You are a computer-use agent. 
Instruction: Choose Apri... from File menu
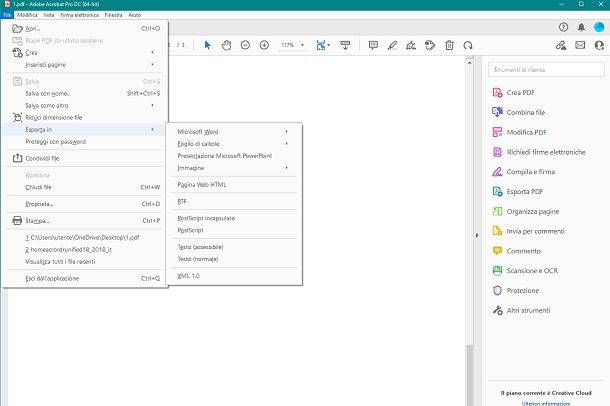point(84,28)
